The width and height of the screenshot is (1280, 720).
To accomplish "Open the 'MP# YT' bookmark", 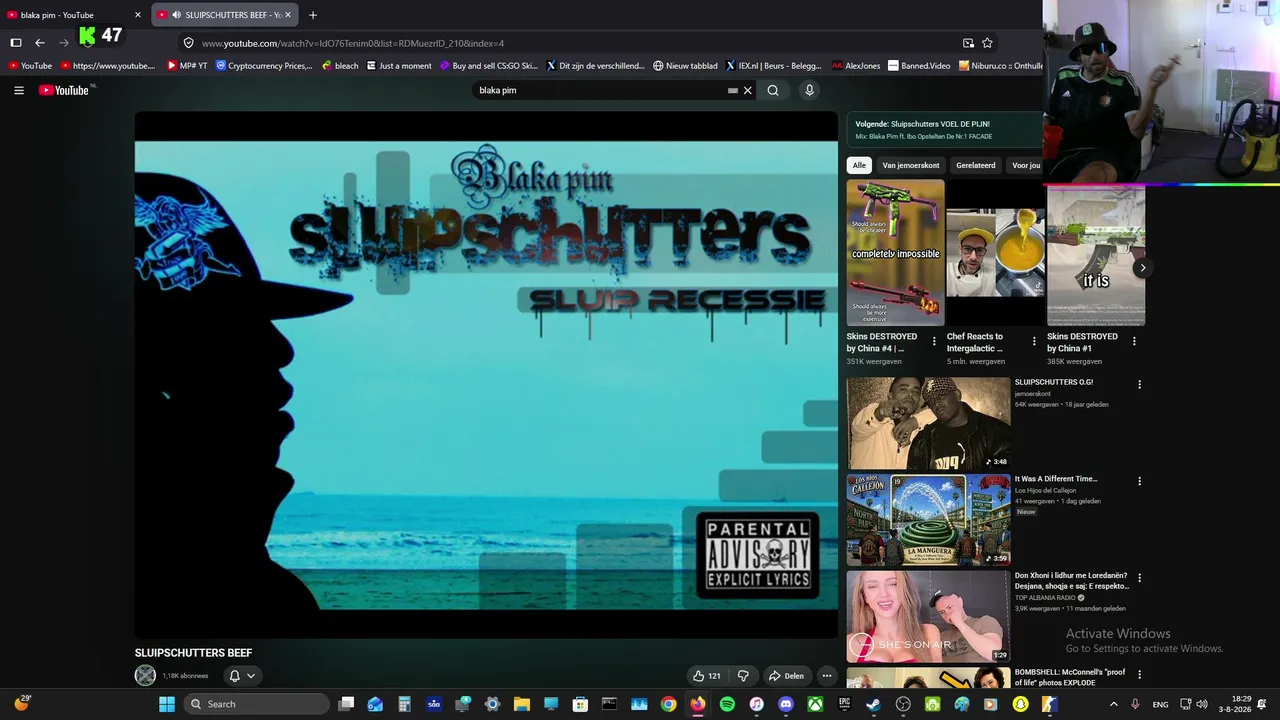I will (187, 66).
